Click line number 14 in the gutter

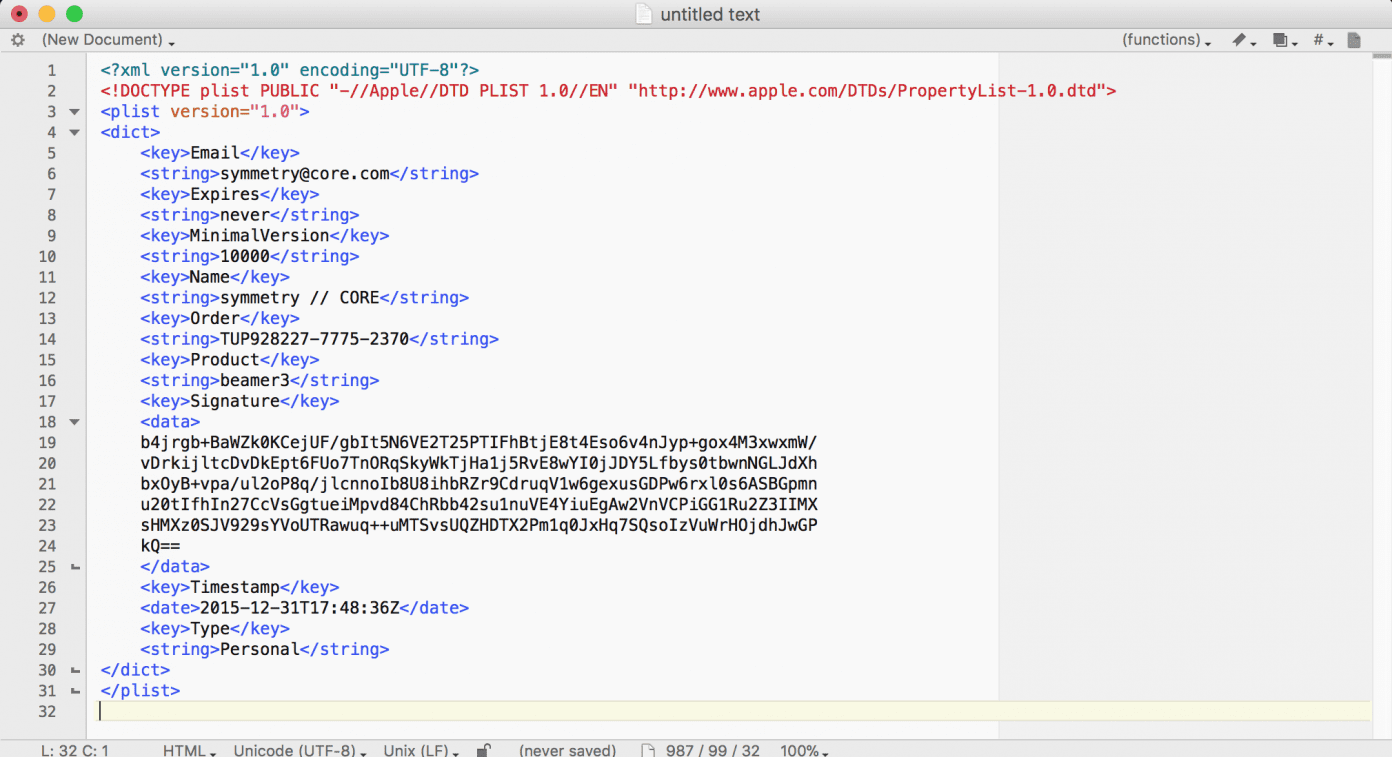point(47,339)
